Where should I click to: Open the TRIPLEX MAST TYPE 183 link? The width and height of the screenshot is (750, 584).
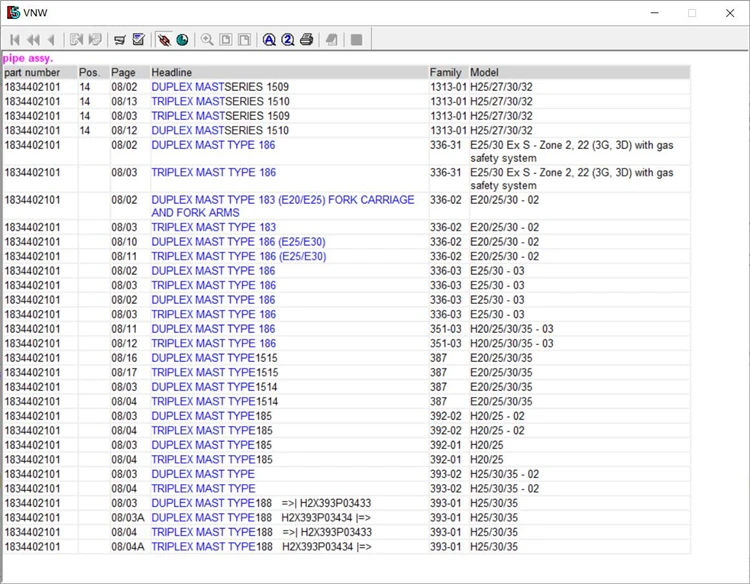click(213, 227)
